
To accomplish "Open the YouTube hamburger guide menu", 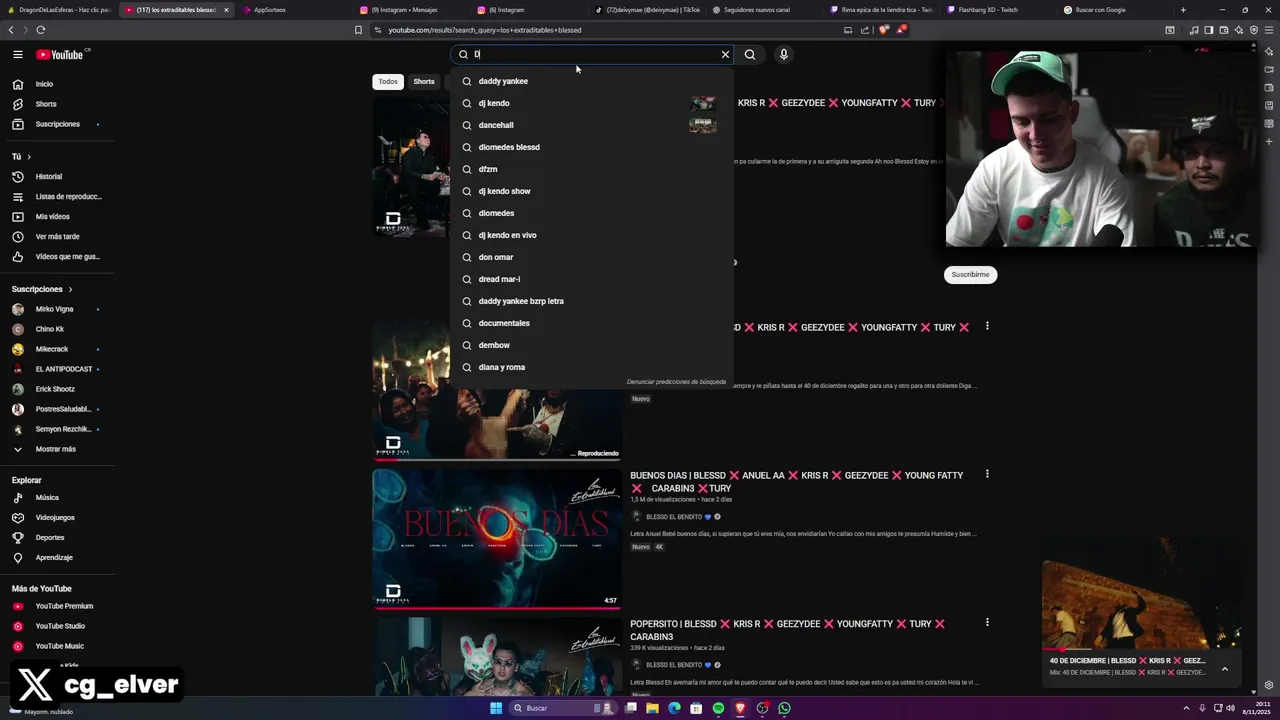I will click(x=17, y=54).
